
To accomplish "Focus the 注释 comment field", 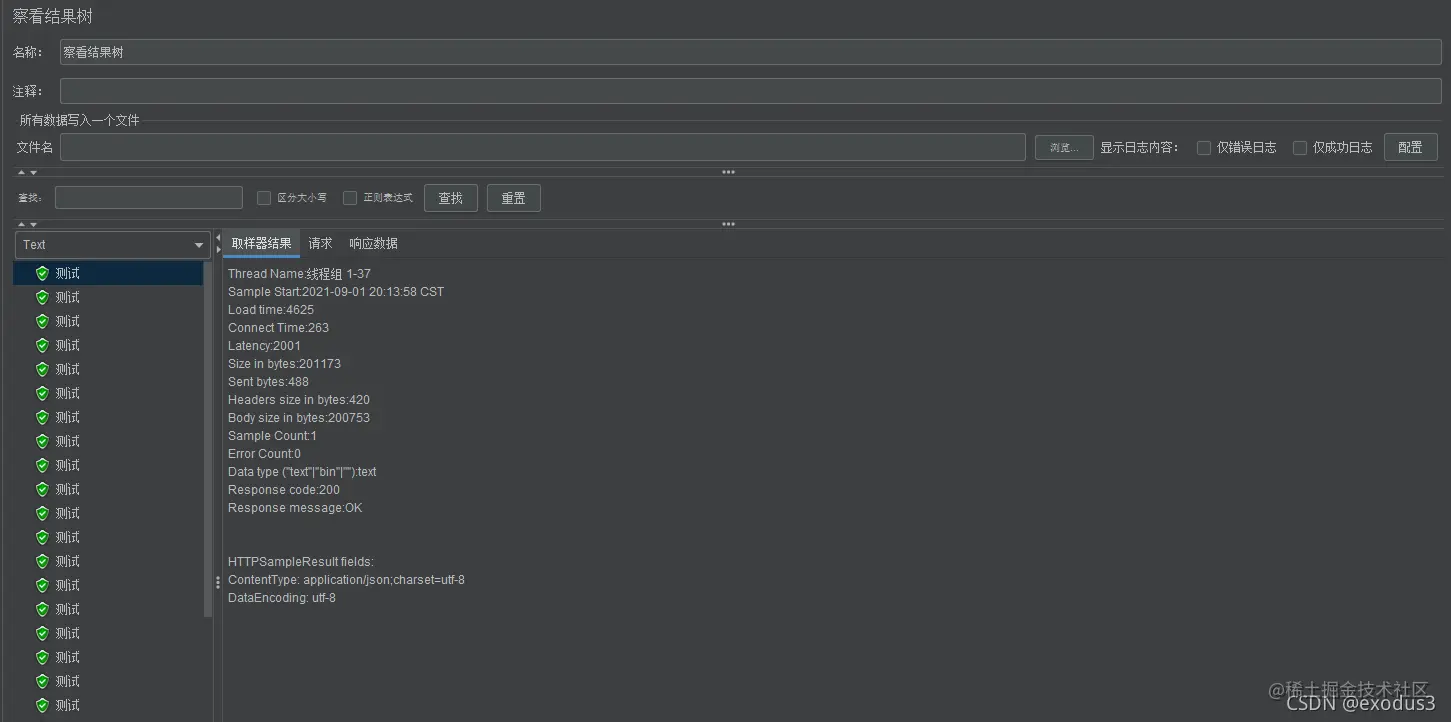I will [x=750, y=91].
